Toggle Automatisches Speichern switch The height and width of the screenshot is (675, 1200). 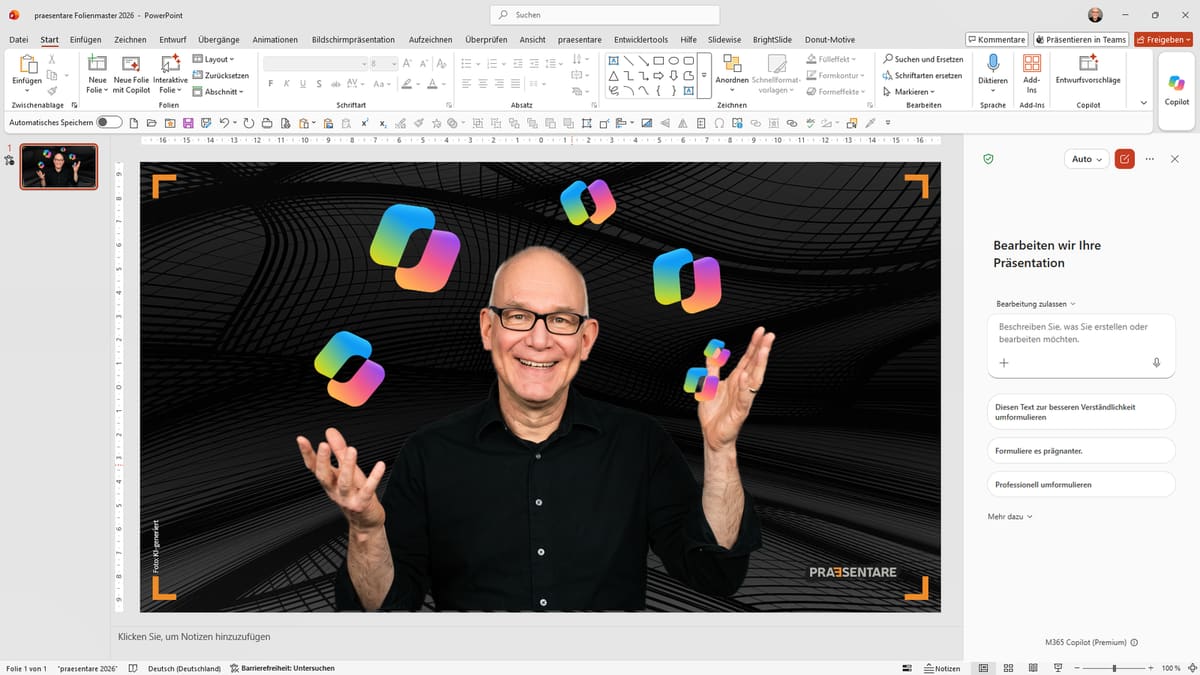[109, 122]
